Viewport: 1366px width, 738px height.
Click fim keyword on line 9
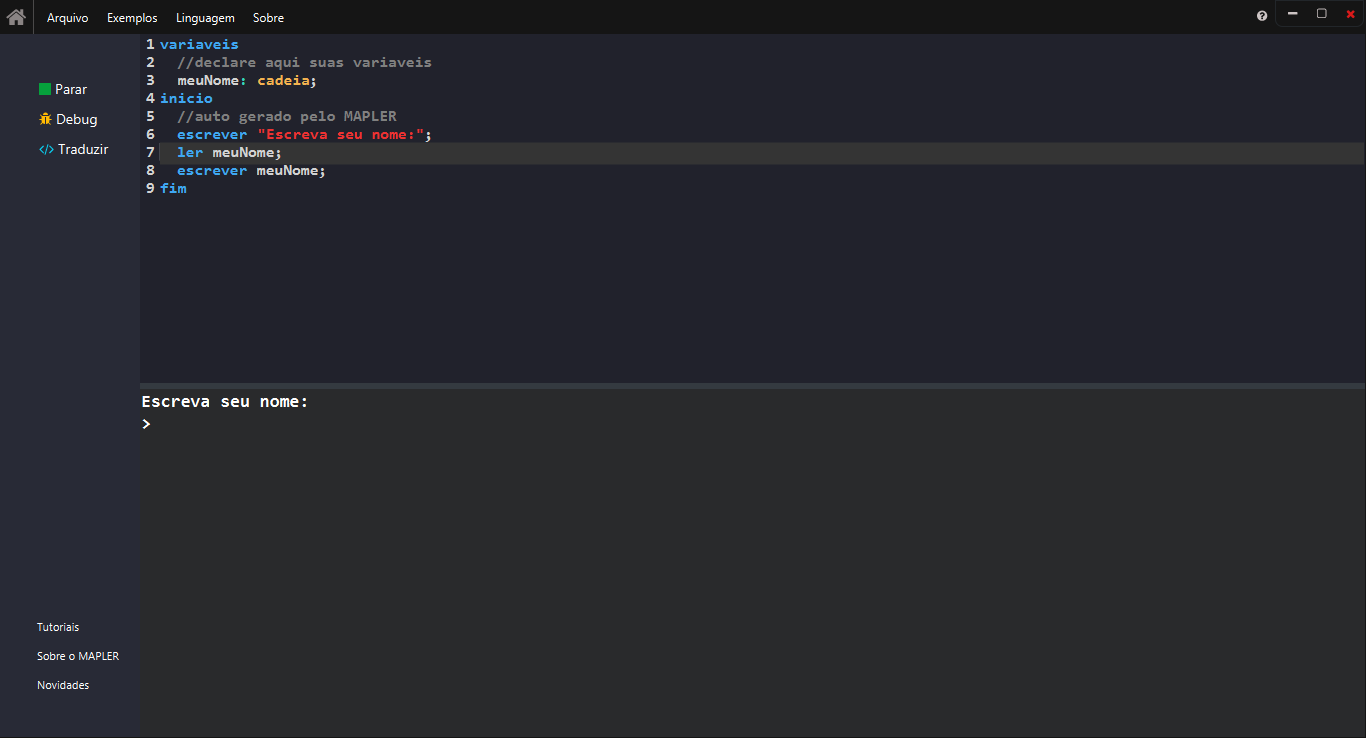click(x=173, y=188)
